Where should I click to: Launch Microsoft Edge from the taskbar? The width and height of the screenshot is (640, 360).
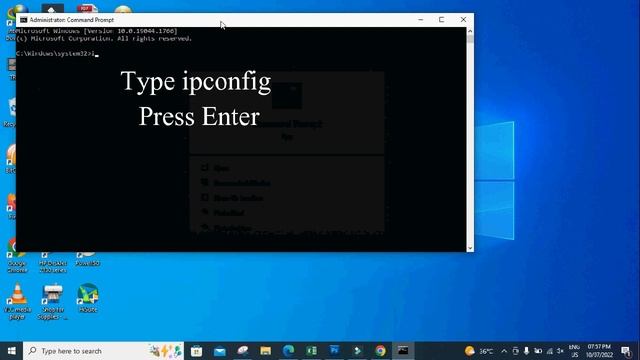pos(289,351)
